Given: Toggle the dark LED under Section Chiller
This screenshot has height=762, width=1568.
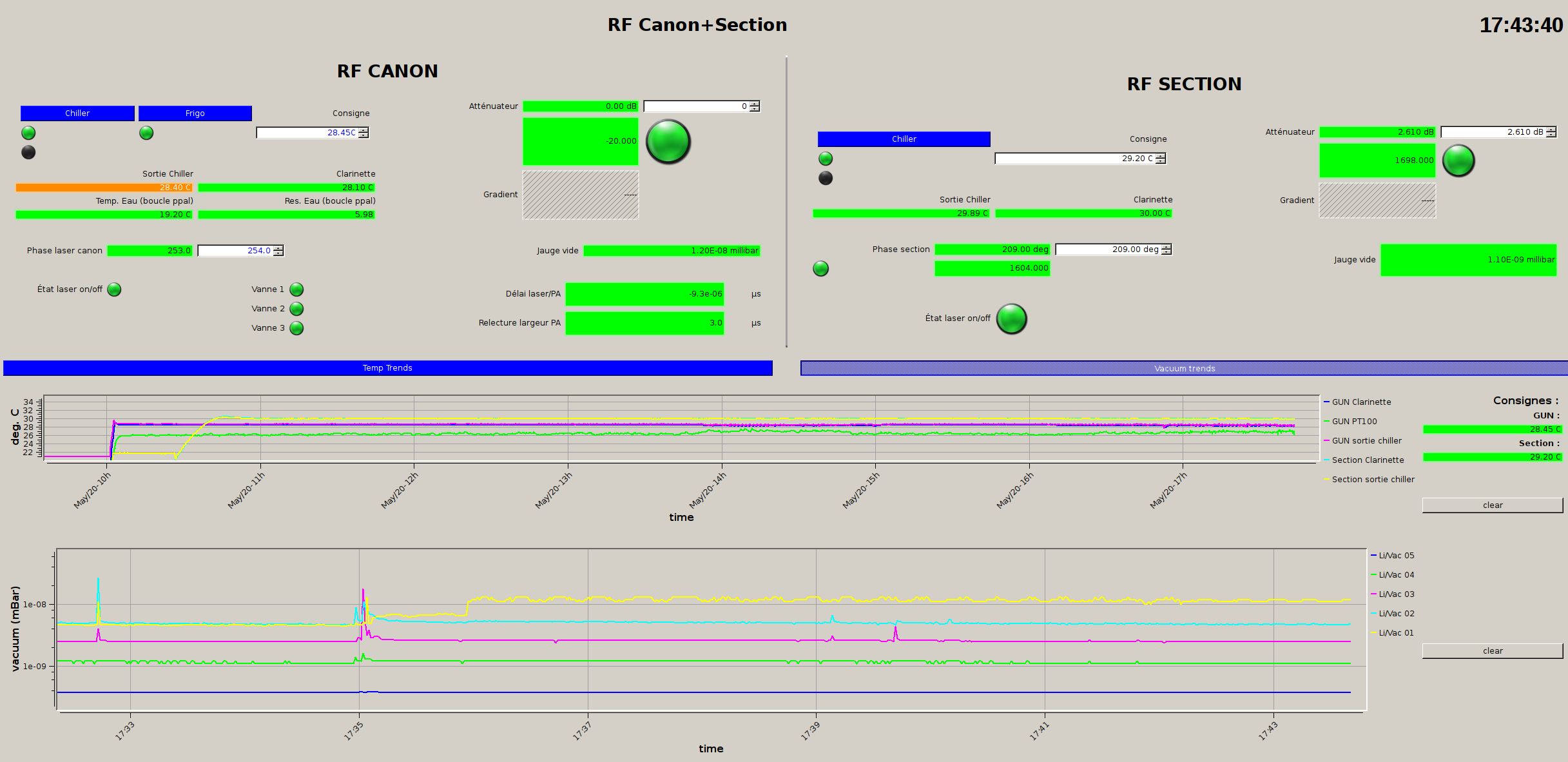Looking at the screenshot, I should pyautogui.click(x=825, y=178).
